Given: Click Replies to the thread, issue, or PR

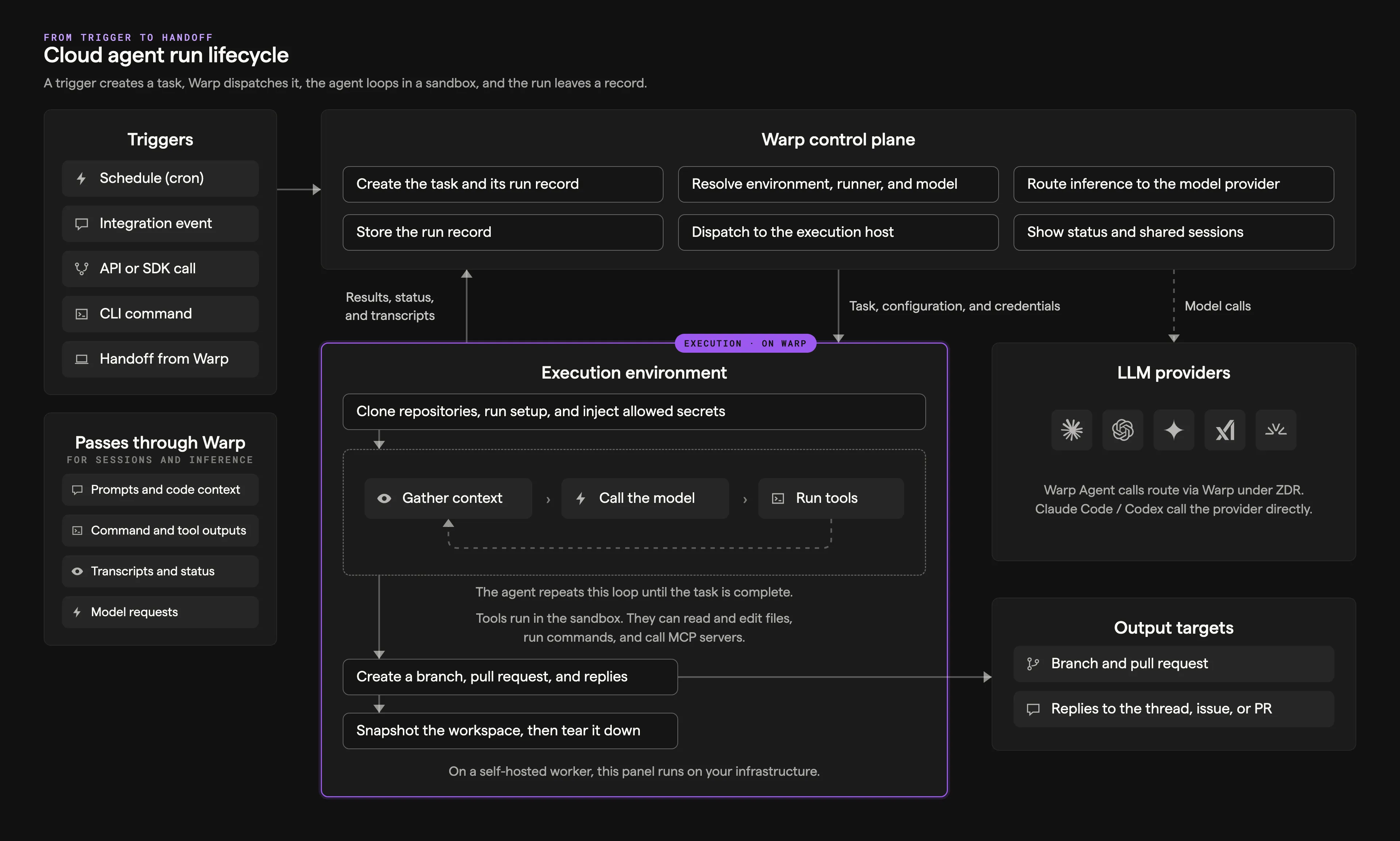Looking at the screenshot, I should pos(1174,709).
